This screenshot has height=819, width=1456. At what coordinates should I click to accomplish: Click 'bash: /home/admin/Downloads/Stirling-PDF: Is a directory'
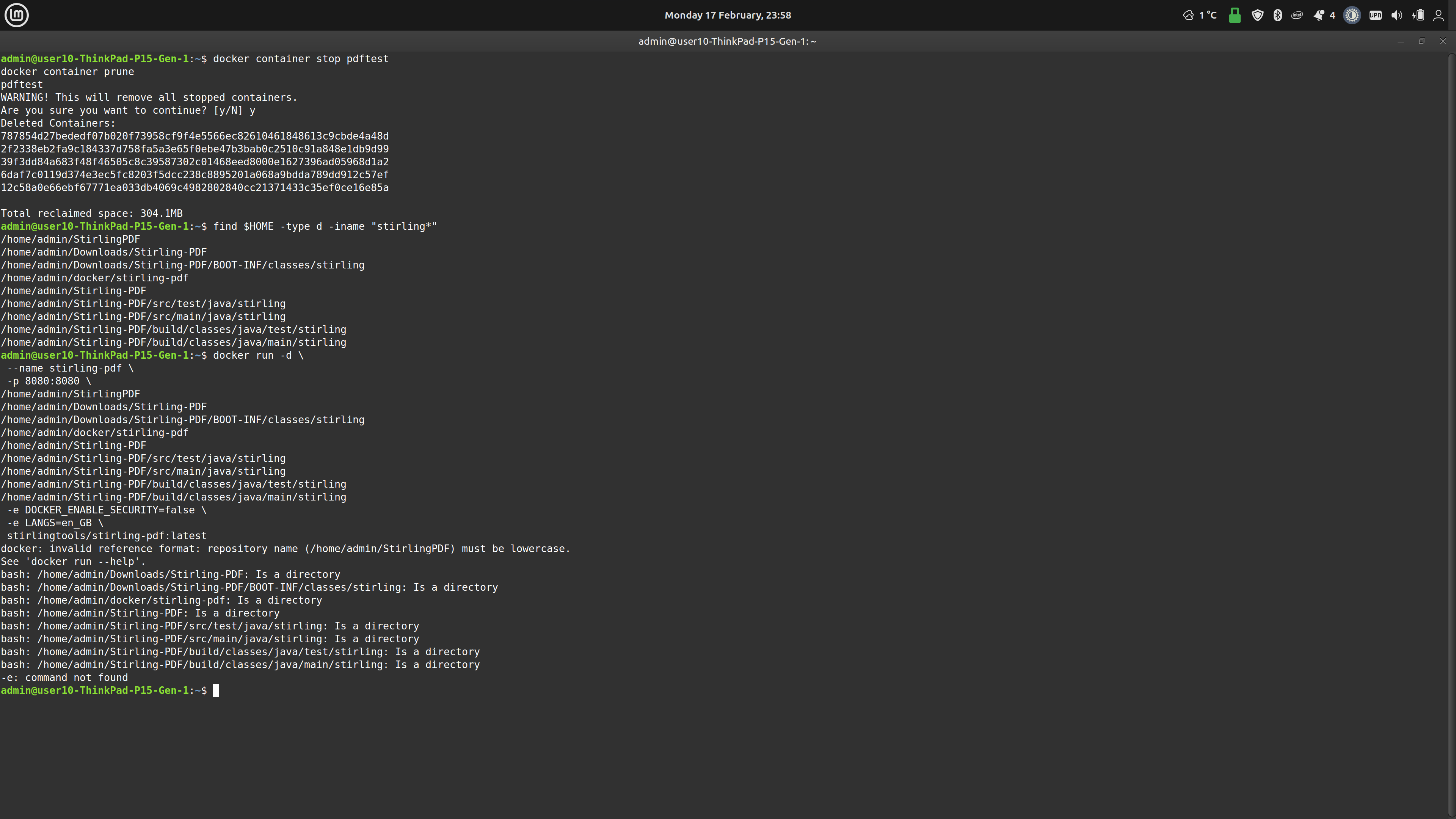[170, 575]
